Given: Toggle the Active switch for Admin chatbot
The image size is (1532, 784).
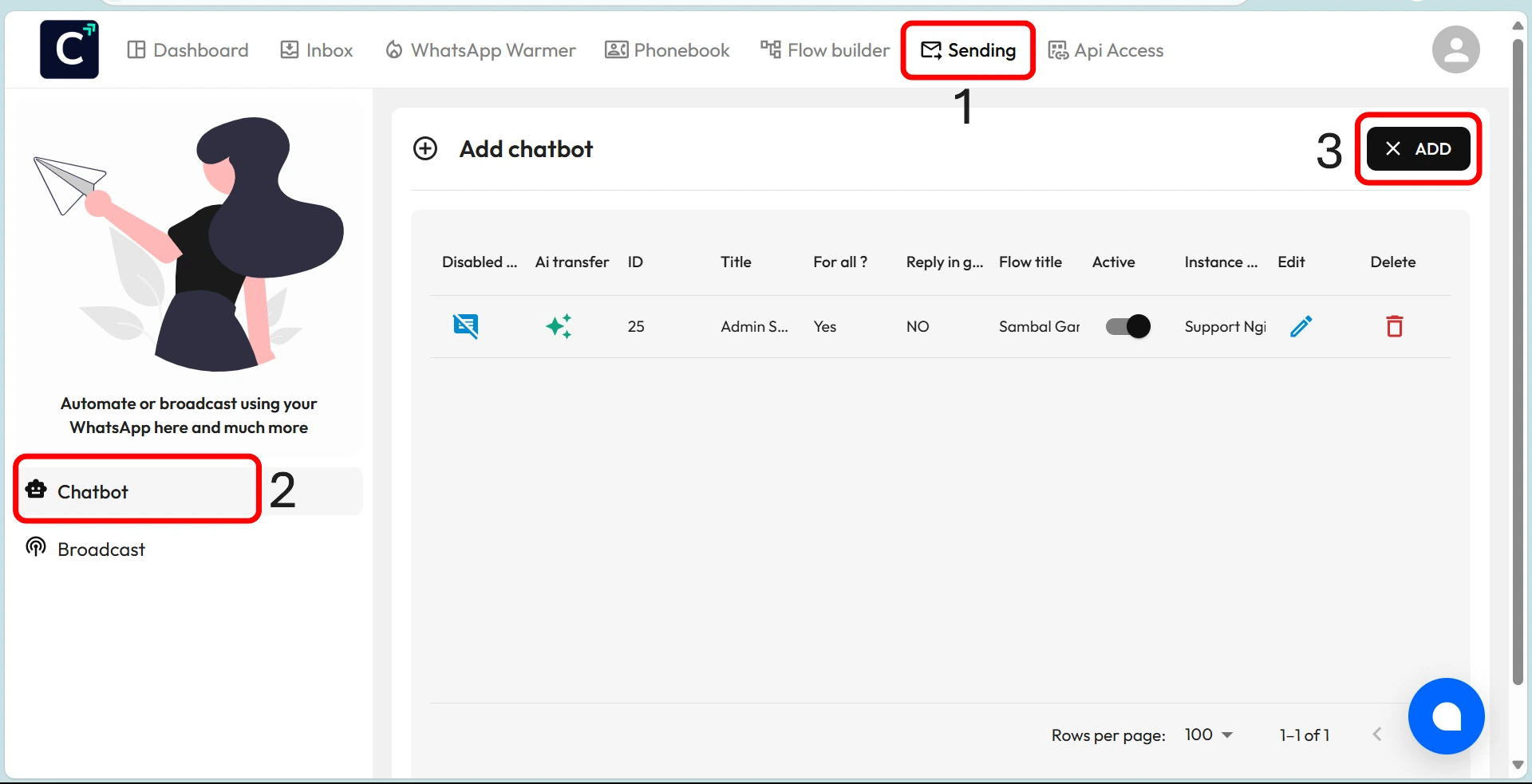Looking at the screenshot, I should [x=1127, y=326].
